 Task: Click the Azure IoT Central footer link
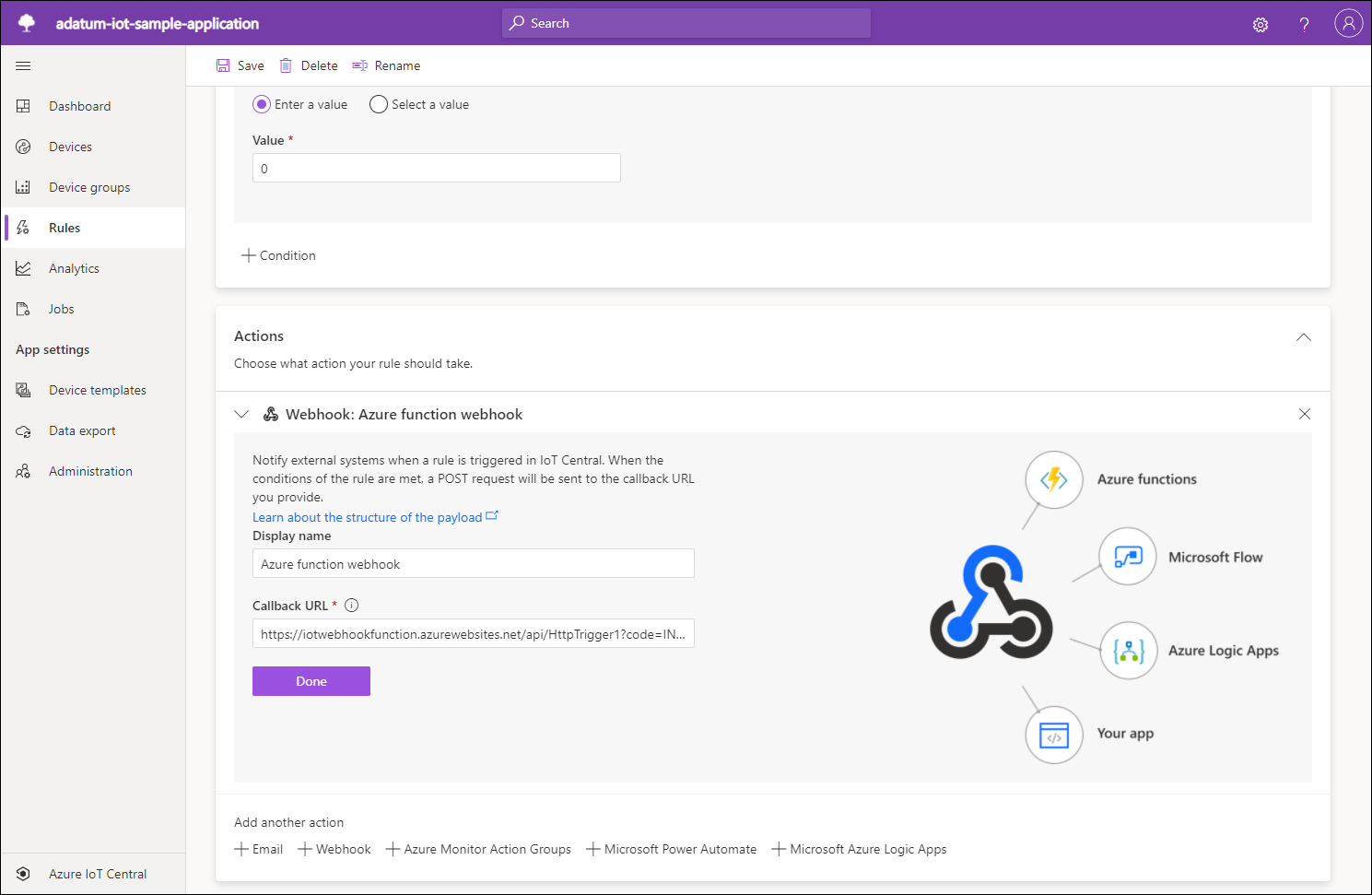point(93,874)
